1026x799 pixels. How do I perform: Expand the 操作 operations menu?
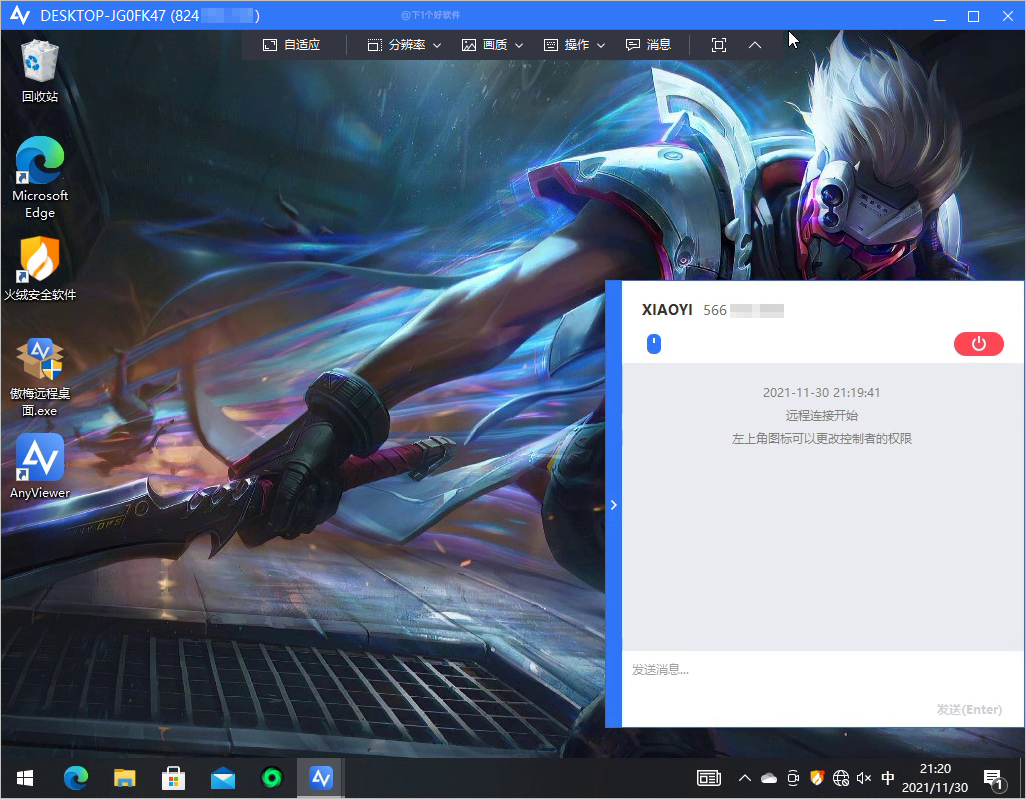tap(575, 45)
